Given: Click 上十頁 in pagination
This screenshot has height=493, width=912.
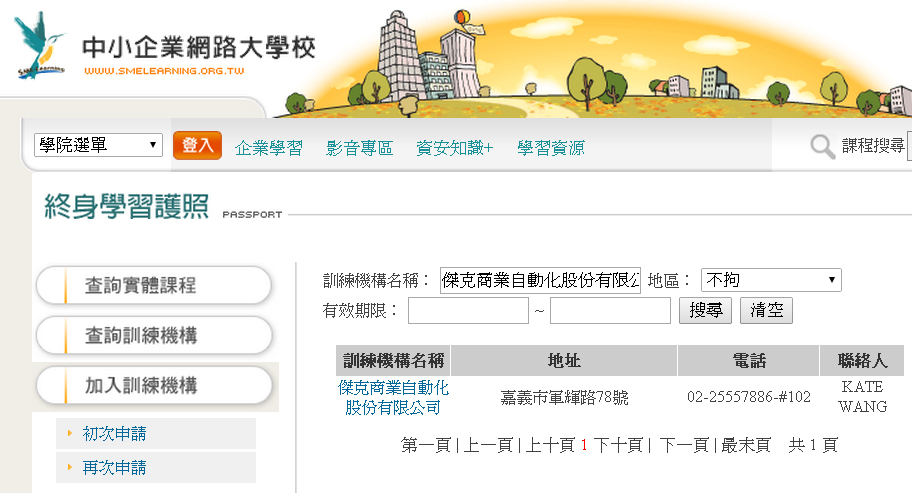Looking at the screenshot, I should coord(550,445).
